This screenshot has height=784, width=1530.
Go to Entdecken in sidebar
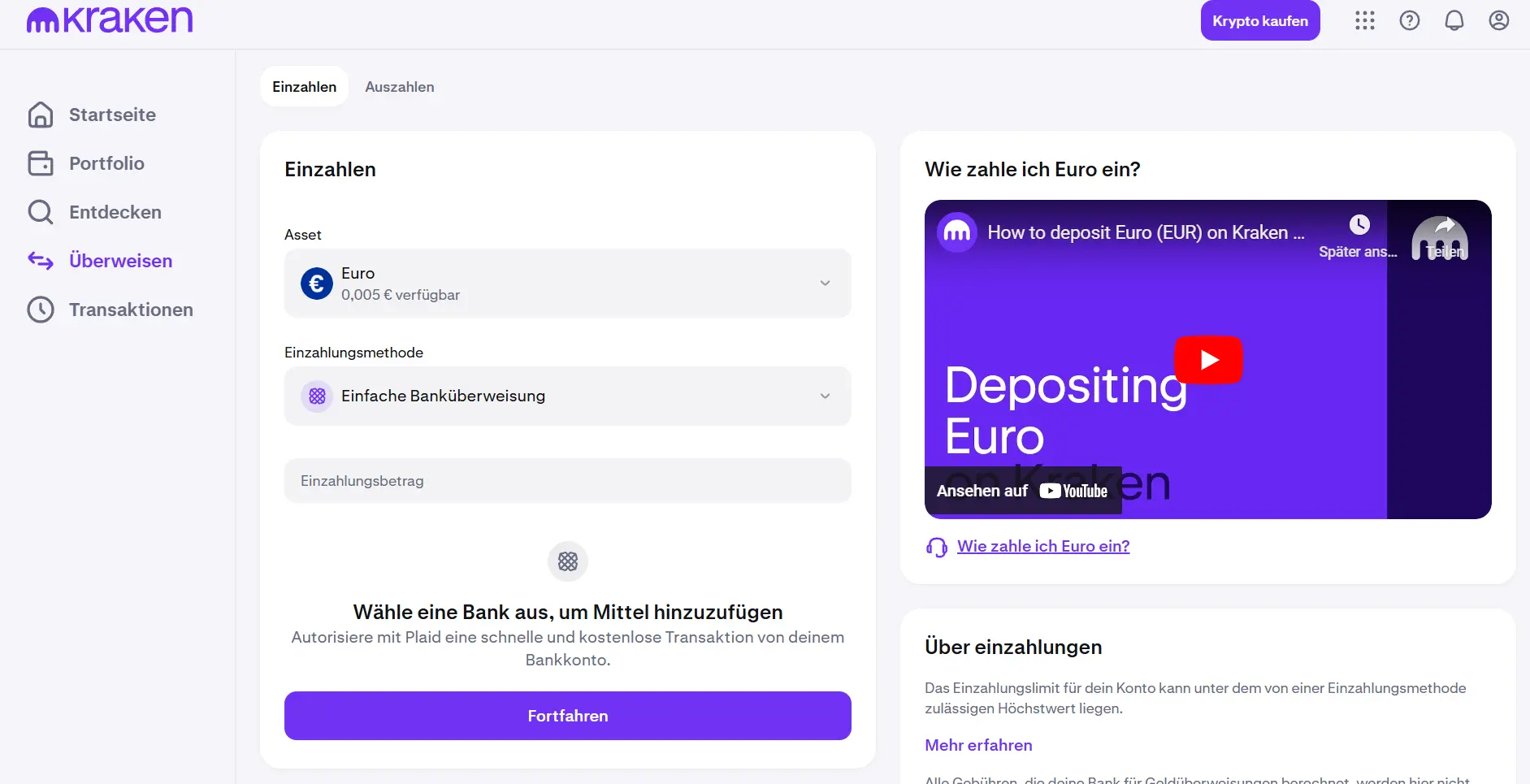click(115, 212)
